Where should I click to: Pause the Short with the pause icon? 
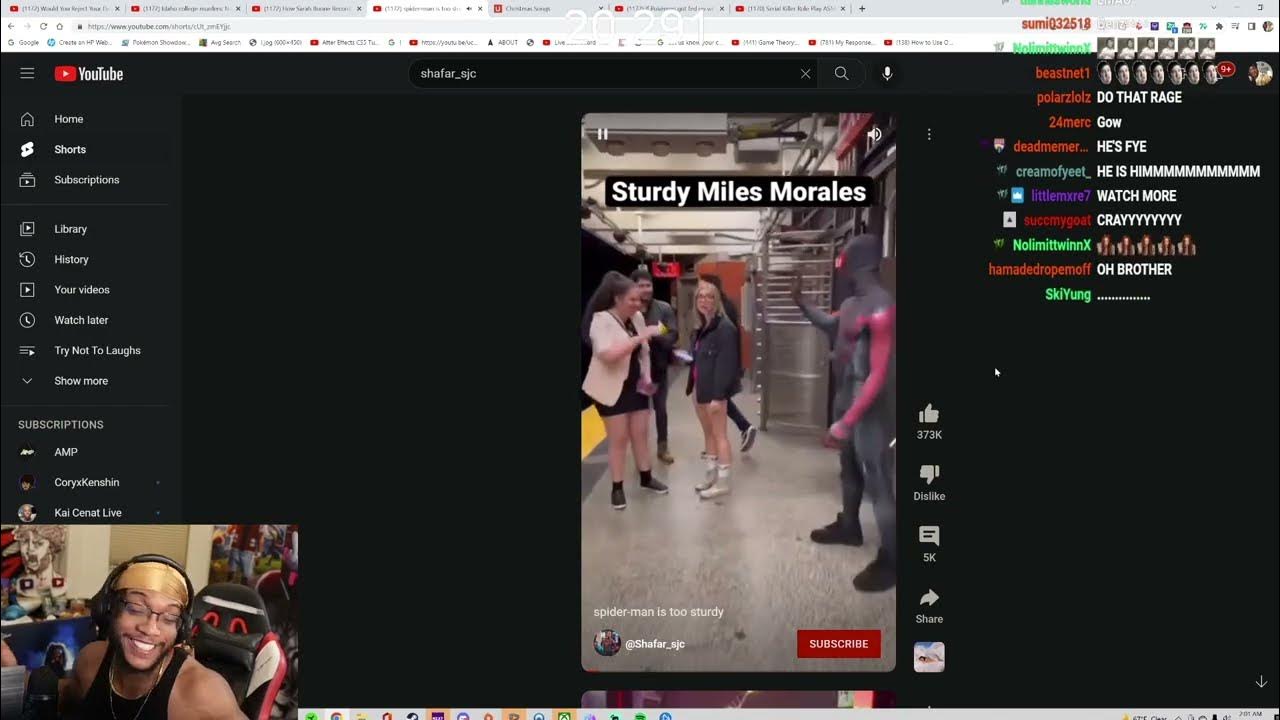pos(603,134)
